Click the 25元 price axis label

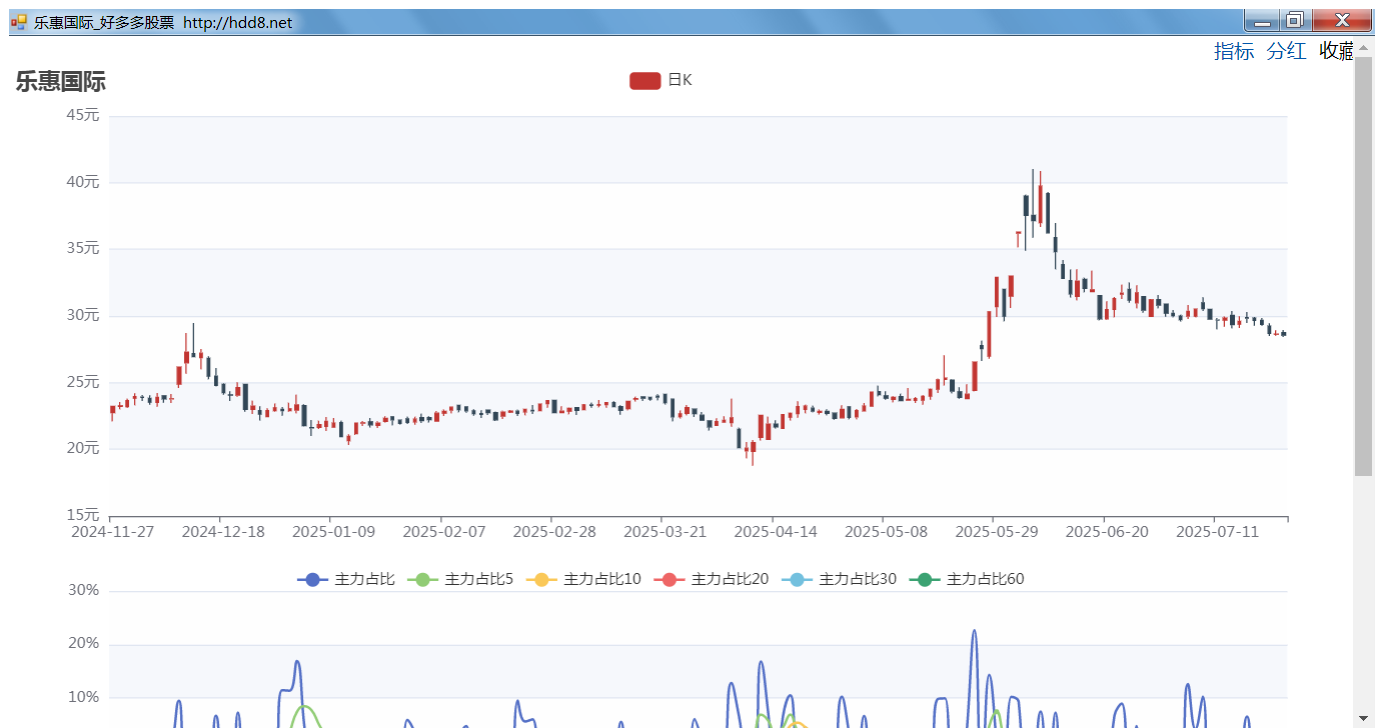click(x=83, y=382)
